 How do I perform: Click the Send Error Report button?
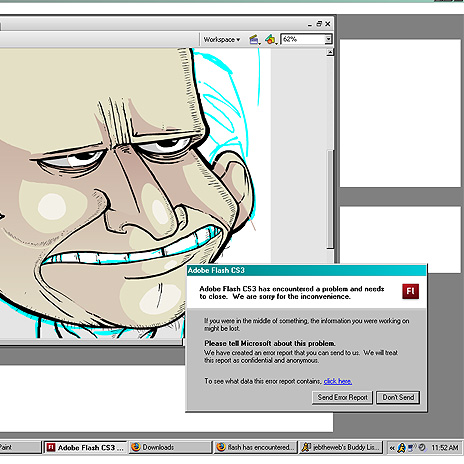342,397
